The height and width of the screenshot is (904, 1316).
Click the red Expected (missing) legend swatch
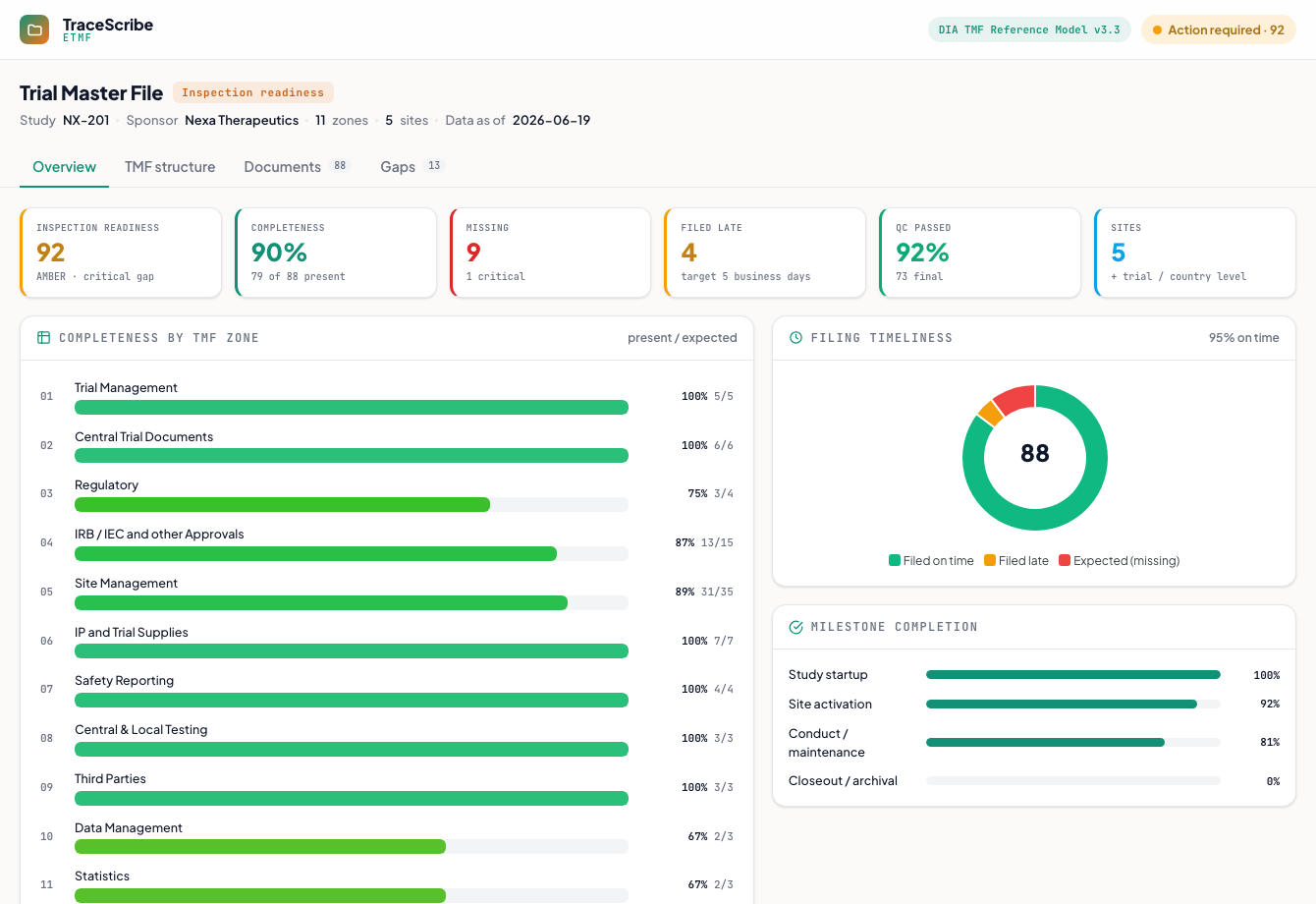click(x=1065, y=561)
